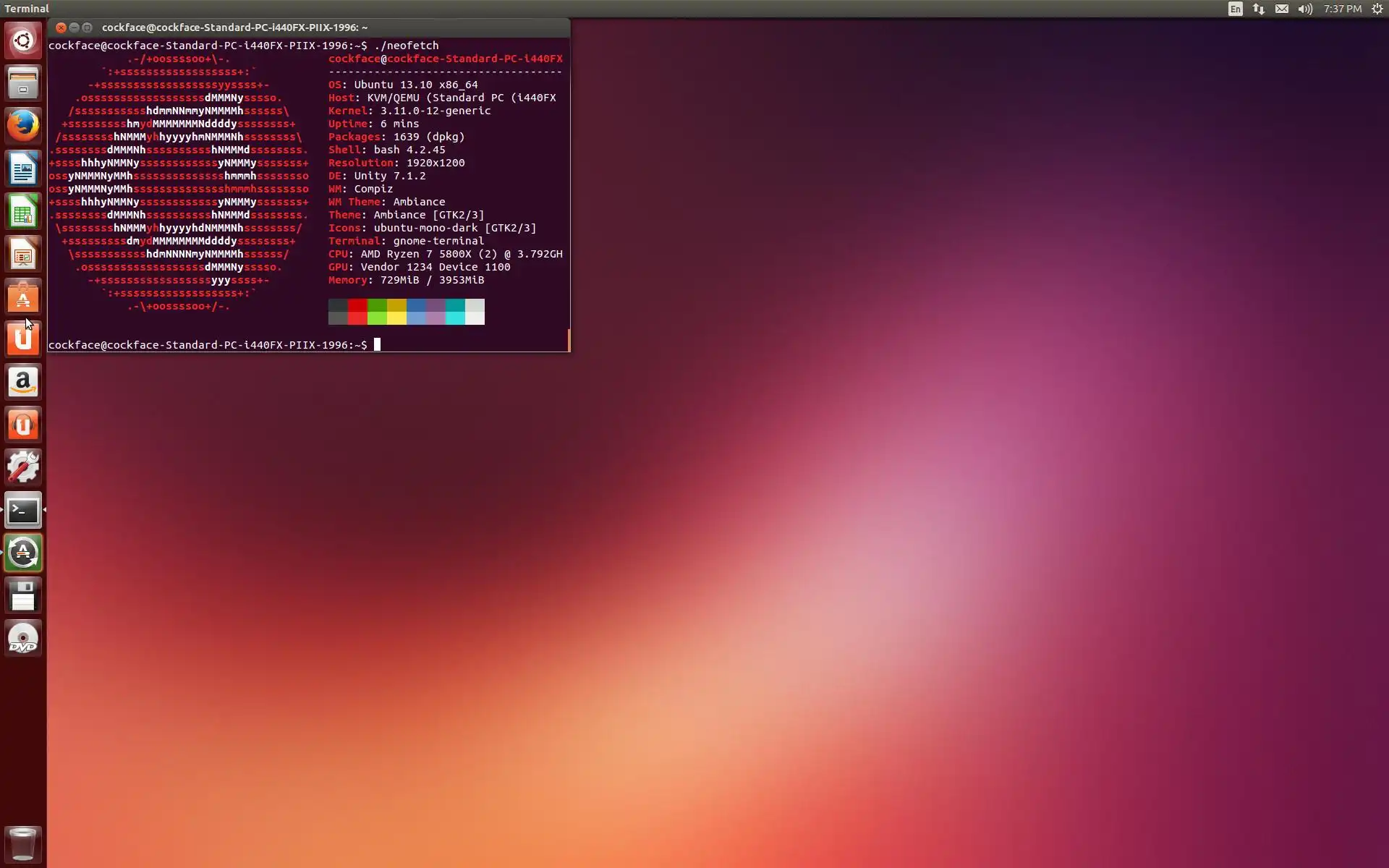Open LibreOffice Impress presentation icon

23,255
